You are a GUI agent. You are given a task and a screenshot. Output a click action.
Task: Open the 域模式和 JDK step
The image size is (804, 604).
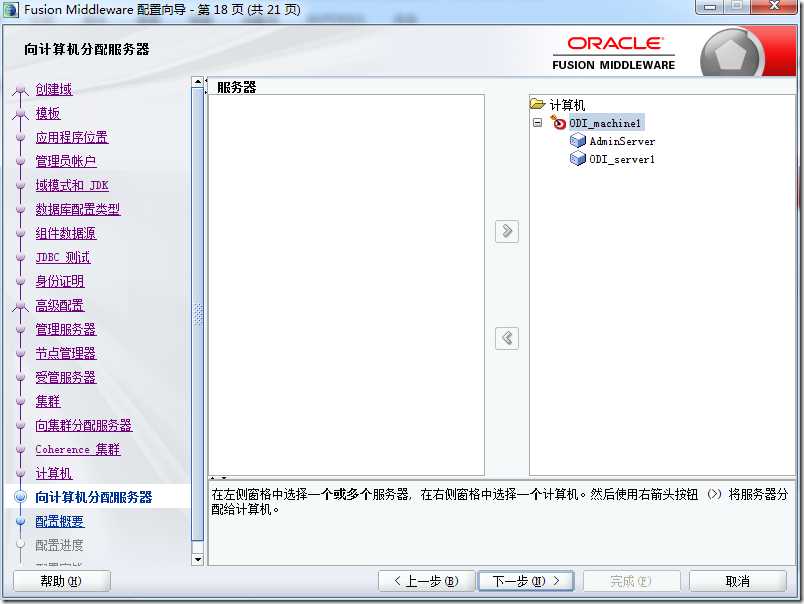(72, 185)
